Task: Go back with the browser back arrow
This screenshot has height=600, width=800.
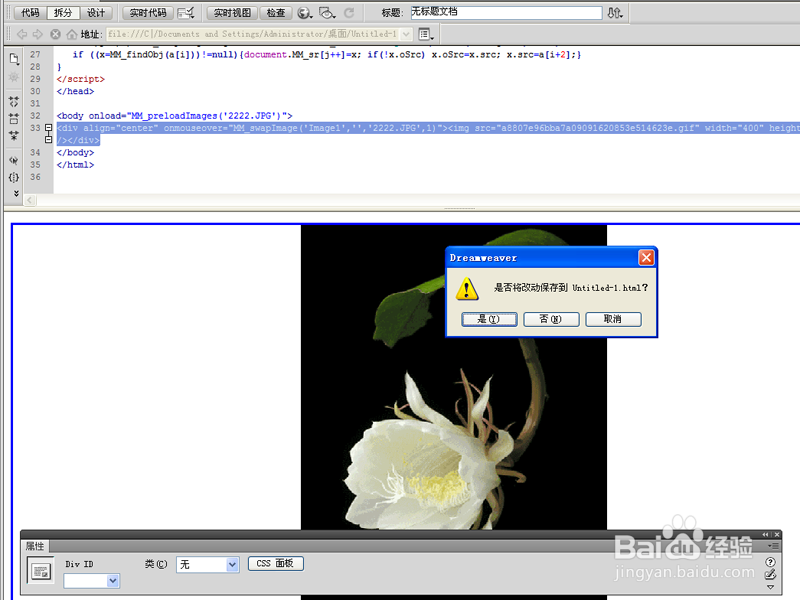Action: tap(21, 34)
